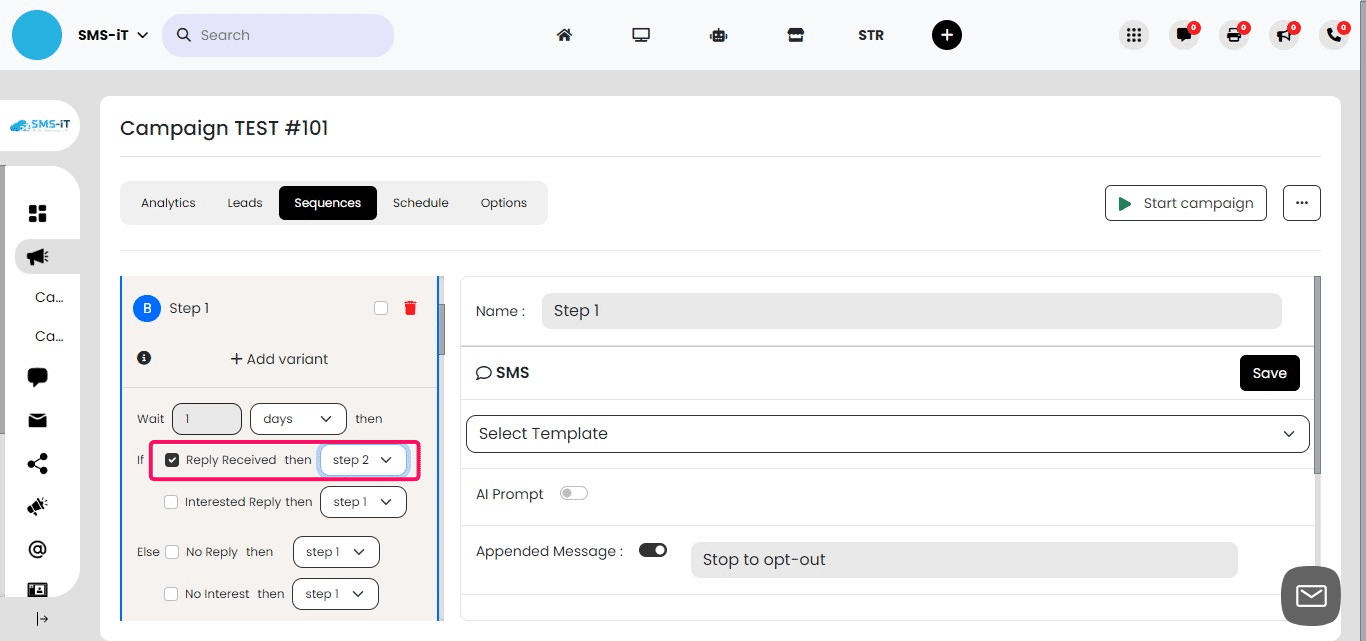Click the Start campaign button
The width and height of the screenshot is (1366, 641).
pos(1186,203)
